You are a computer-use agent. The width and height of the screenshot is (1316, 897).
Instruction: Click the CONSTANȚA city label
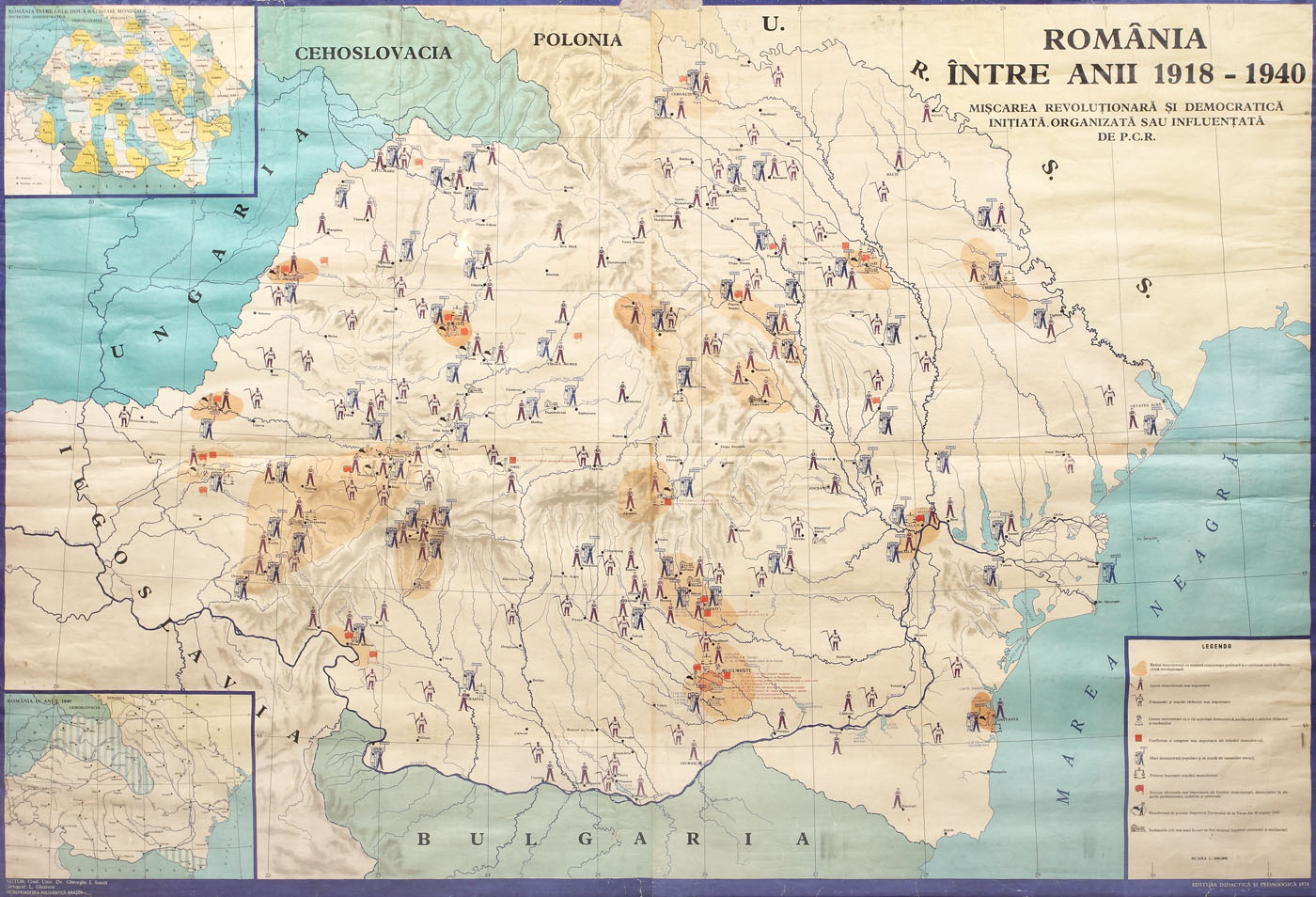click(1007, 719)
